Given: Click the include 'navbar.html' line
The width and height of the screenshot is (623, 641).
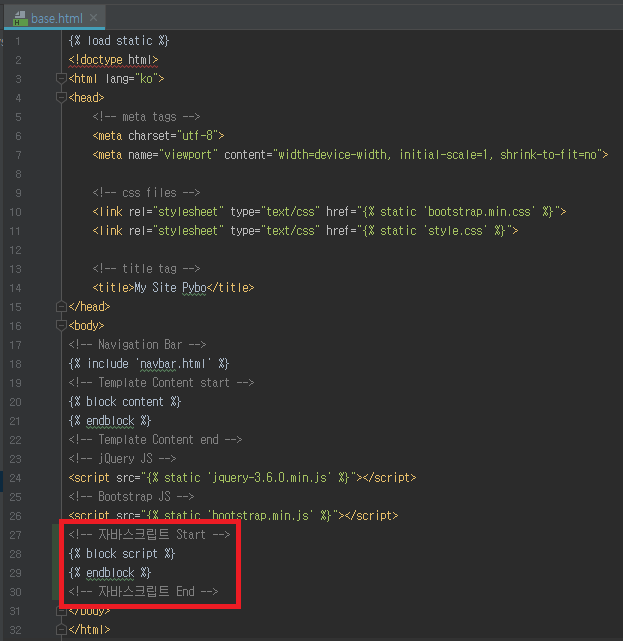Looking at the screenshot, I should coord(149,363).
